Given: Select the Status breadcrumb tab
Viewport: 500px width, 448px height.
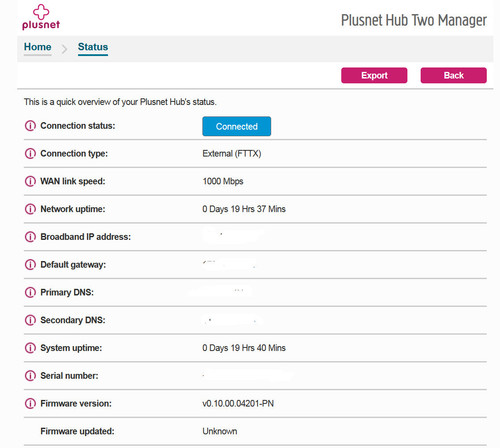Looking at the screenshot, I should point(93,47).
